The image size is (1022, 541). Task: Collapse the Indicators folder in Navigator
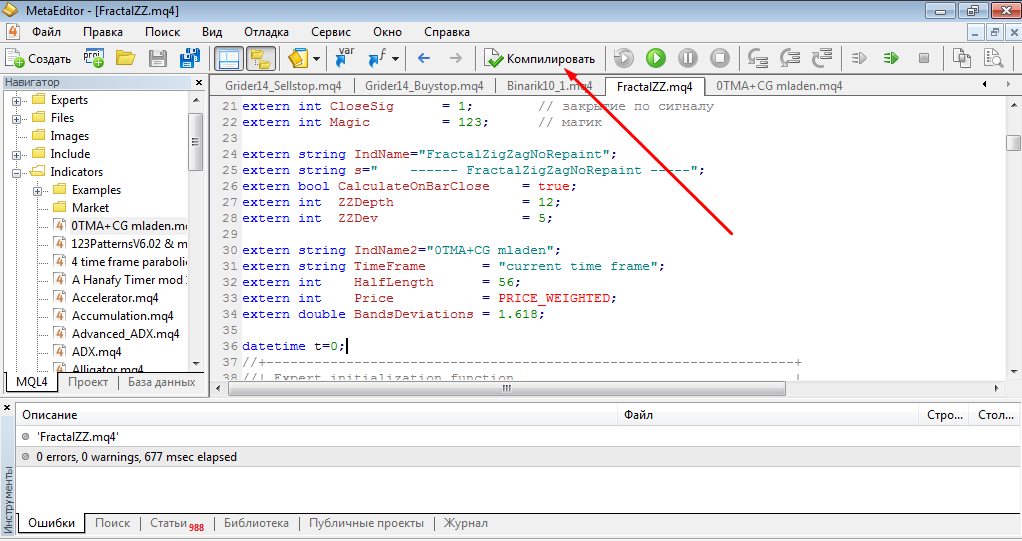(17, 172)
